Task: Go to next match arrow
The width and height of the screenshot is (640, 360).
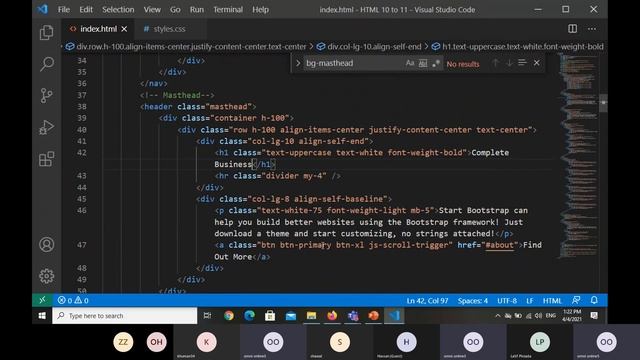Action: click(509, 63)
